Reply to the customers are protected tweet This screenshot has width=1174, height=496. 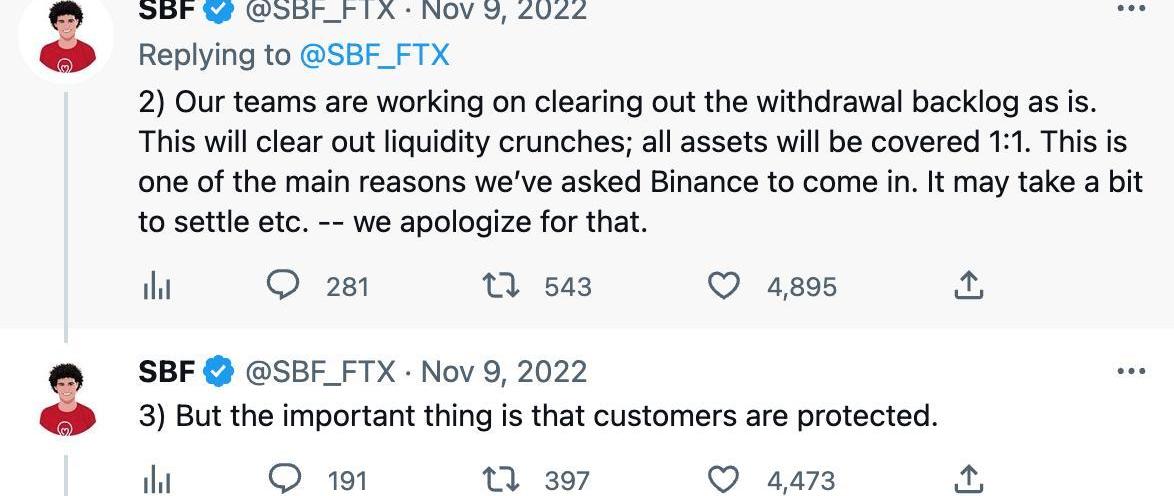coord(284,479)
